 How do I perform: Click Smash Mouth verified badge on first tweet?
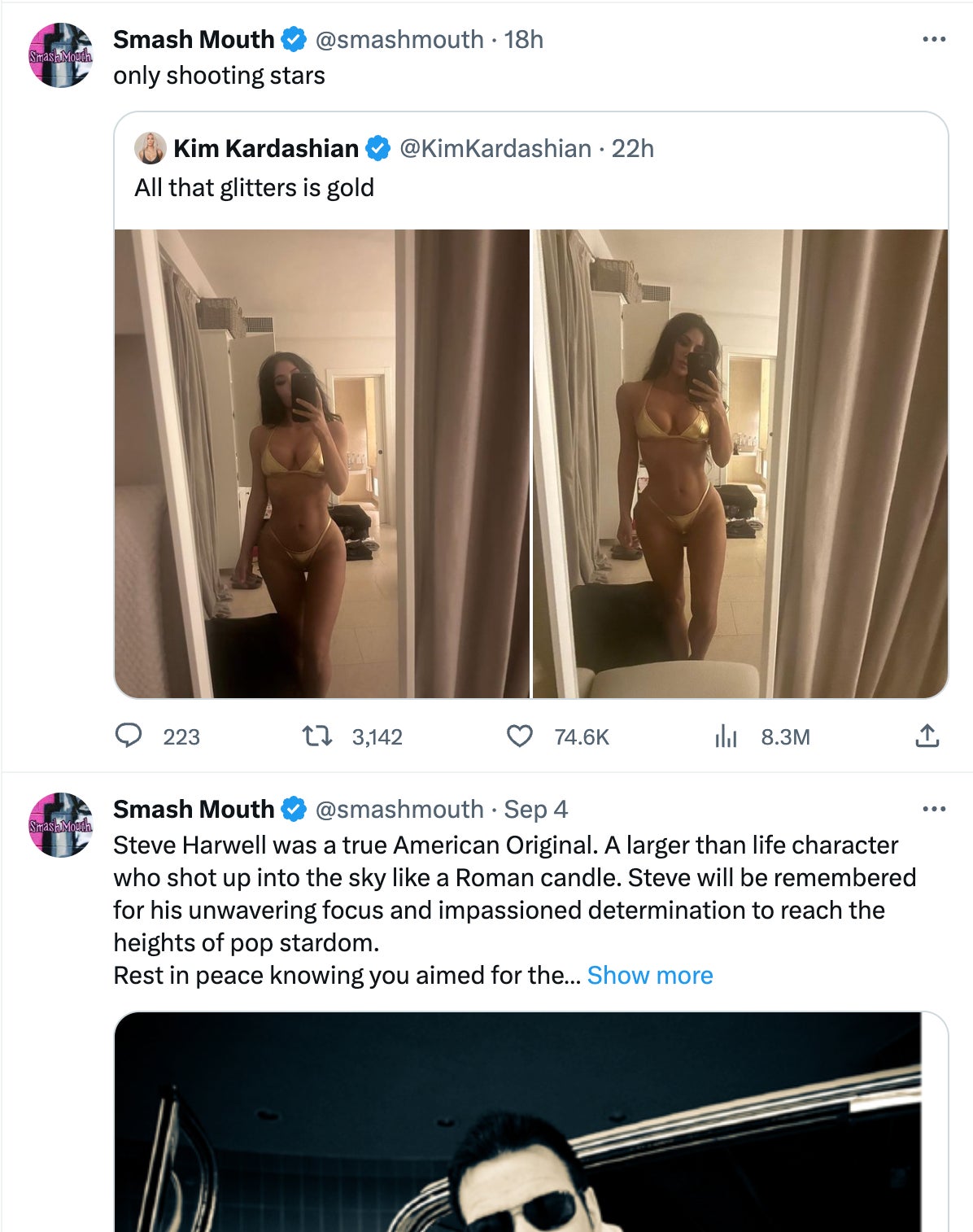(x=294, y=39)
